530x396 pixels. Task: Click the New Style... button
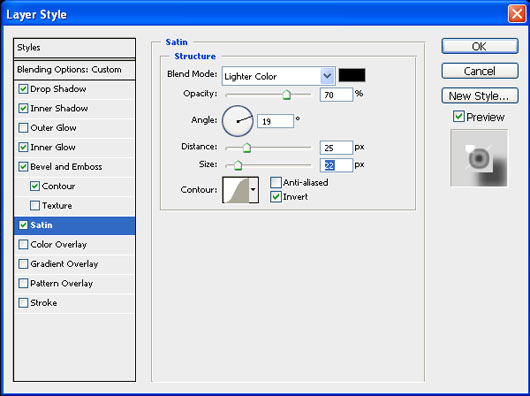480,96
